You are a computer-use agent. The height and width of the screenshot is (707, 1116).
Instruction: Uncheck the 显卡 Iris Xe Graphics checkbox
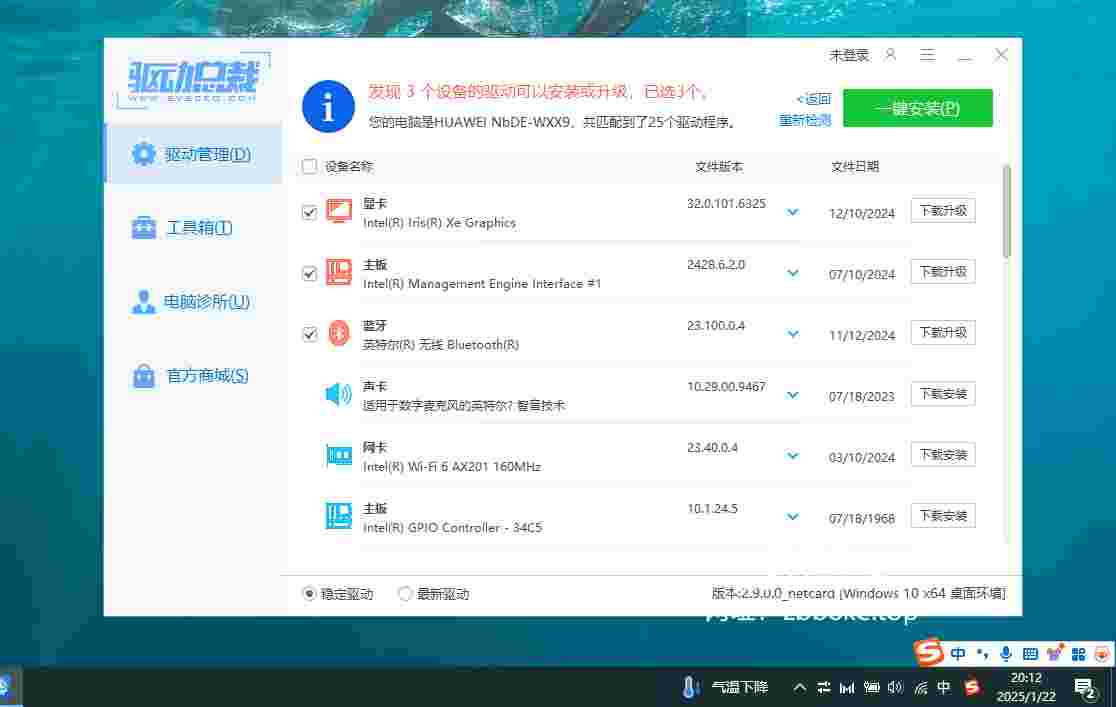309,212
